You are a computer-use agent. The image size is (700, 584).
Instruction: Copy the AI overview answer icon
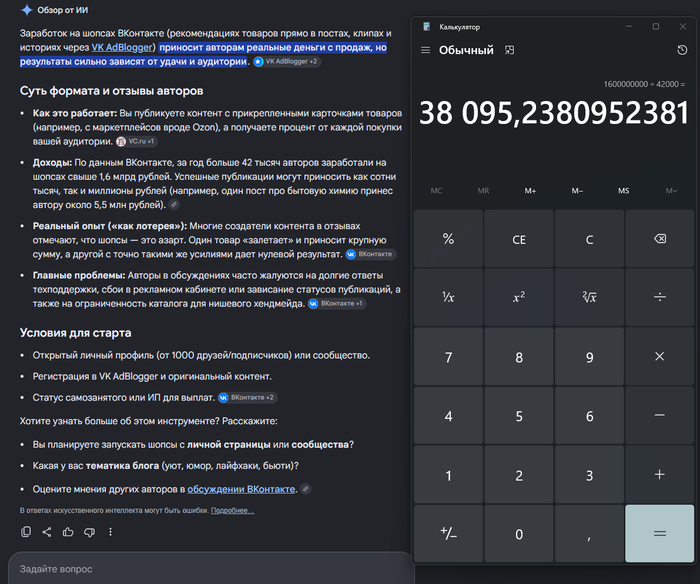pyautogui.click(x=26, y=532)
